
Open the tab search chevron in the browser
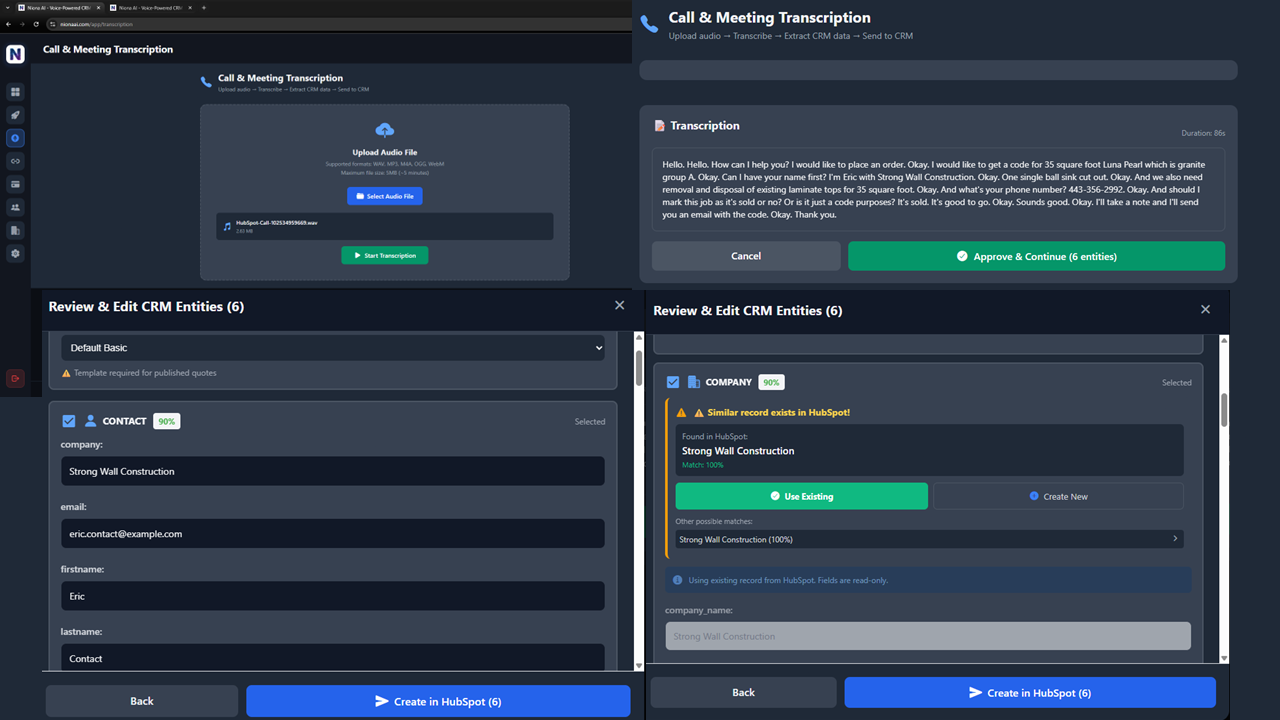click(x=6, y=7)
